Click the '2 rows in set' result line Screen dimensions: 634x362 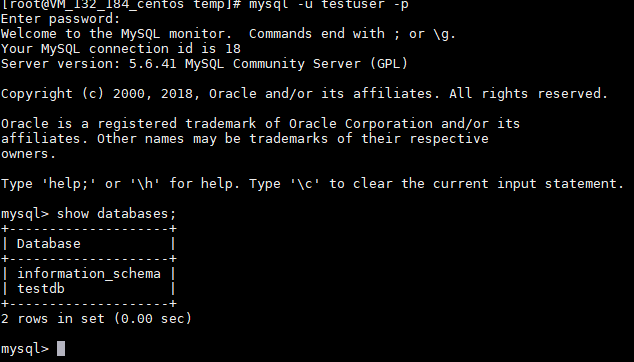click(96, 319)
